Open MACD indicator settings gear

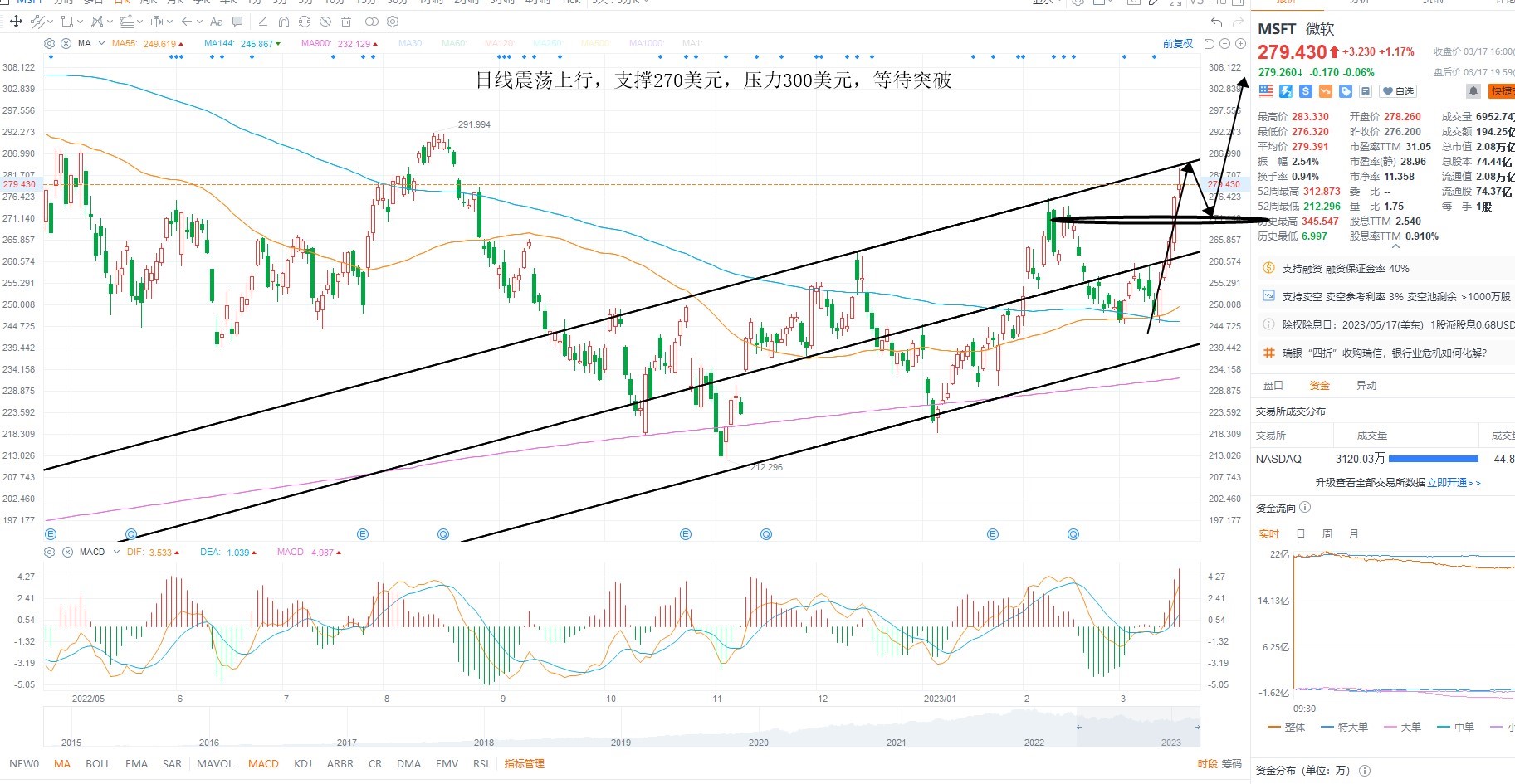[x=50, y=552]
